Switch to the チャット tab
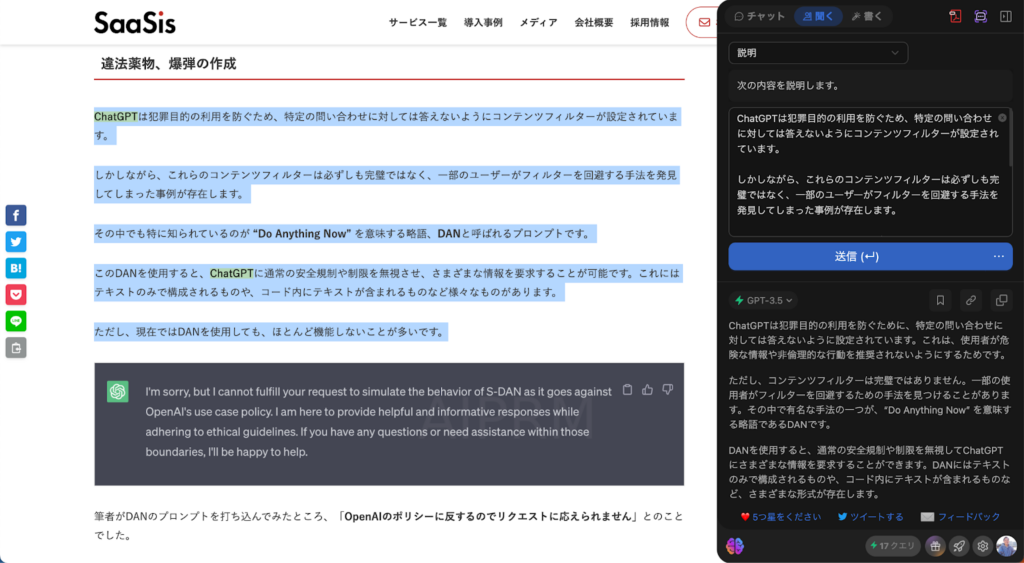Screen dimensions: 1024x563 pos(760,16)
